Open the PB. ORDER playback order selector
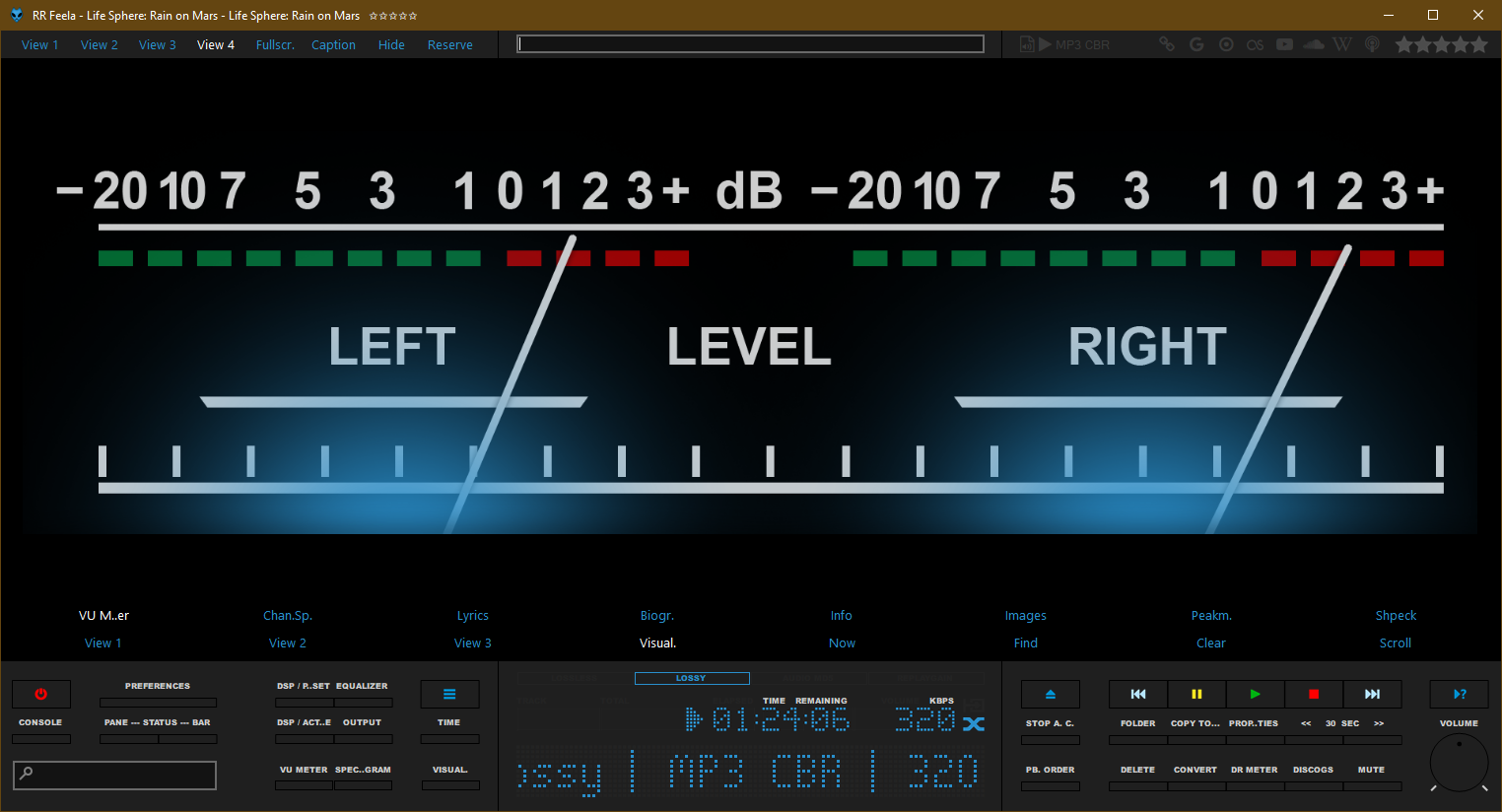The image size is (1502, 812). pyautogui.click(x=1050, y=785)
